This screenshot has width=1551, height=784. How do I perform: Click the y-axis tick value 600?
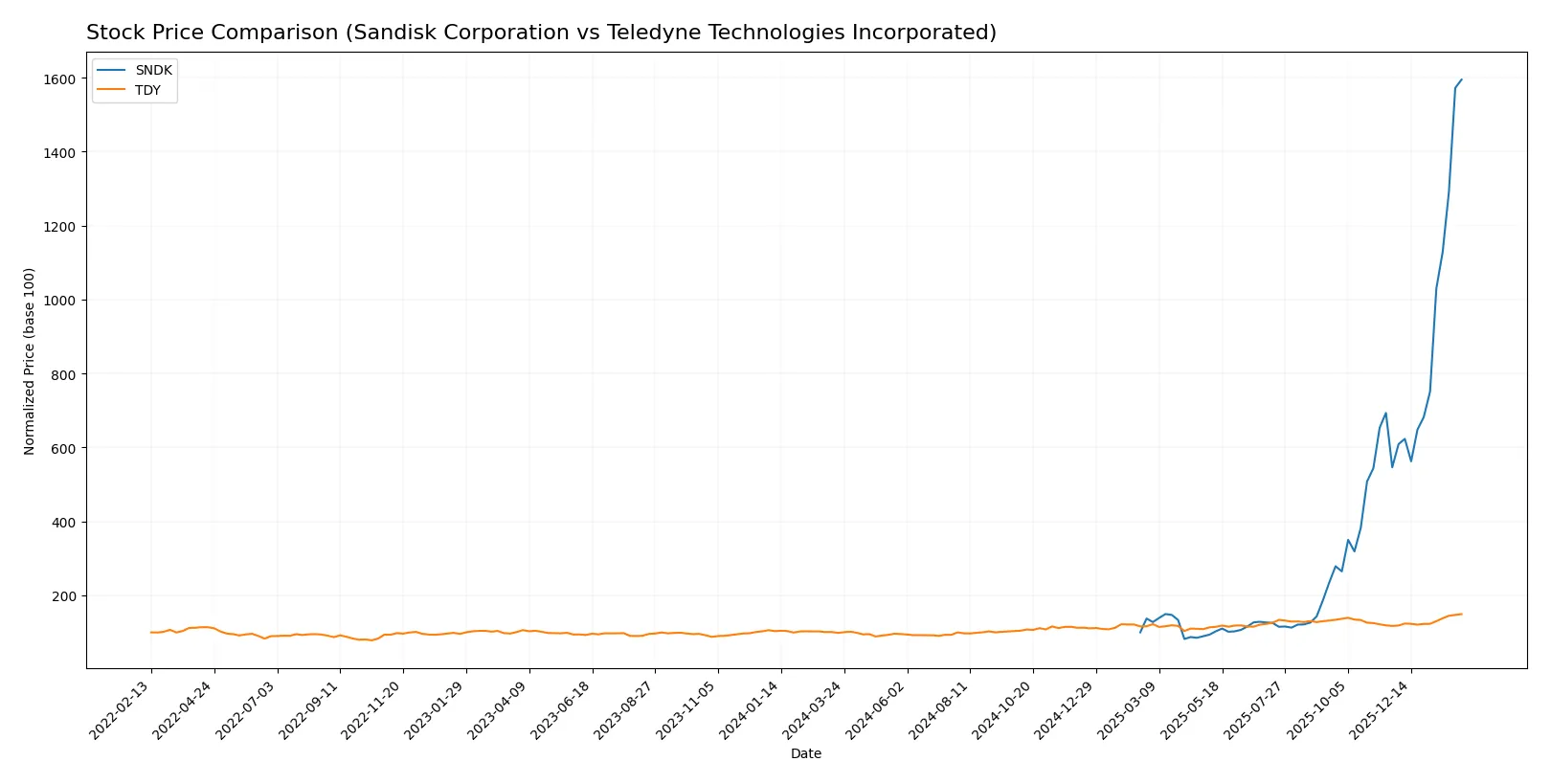63,448
